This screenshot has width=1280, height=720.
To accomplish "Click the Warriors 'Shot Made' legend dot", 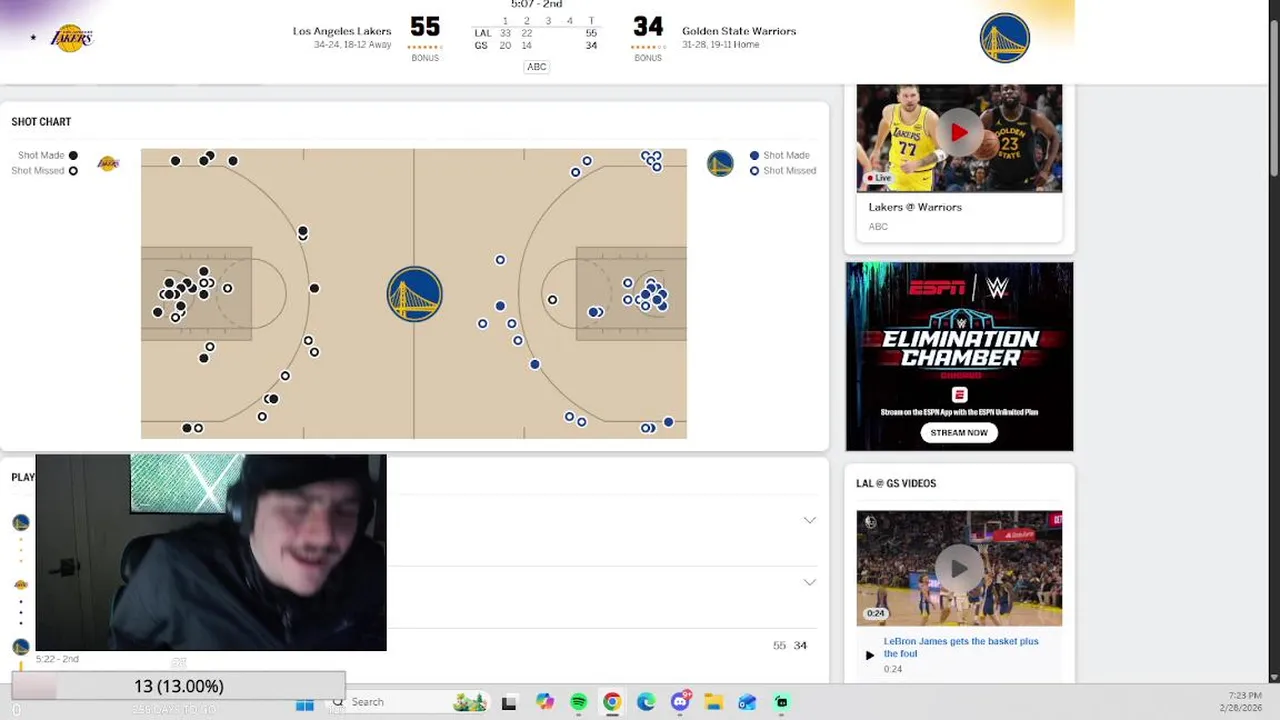I will click(x=754, y=155).
